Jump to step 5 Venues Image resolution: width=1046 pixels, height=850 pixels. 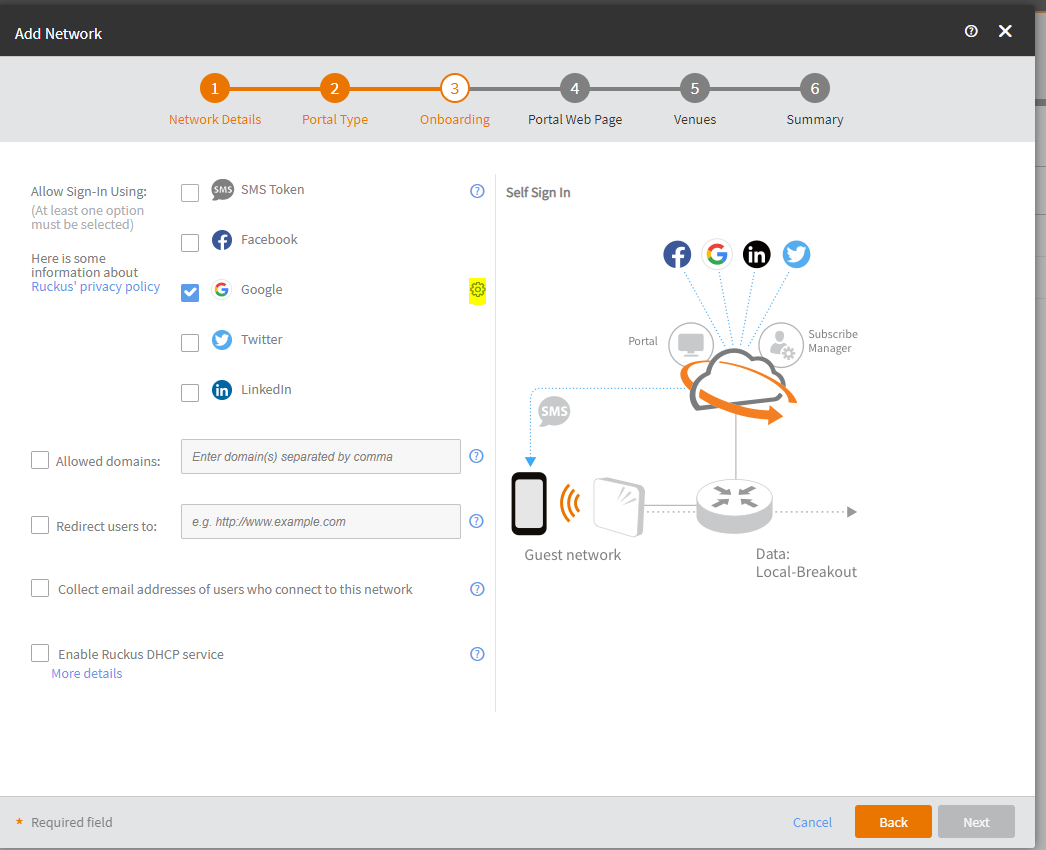pos(694,88)
